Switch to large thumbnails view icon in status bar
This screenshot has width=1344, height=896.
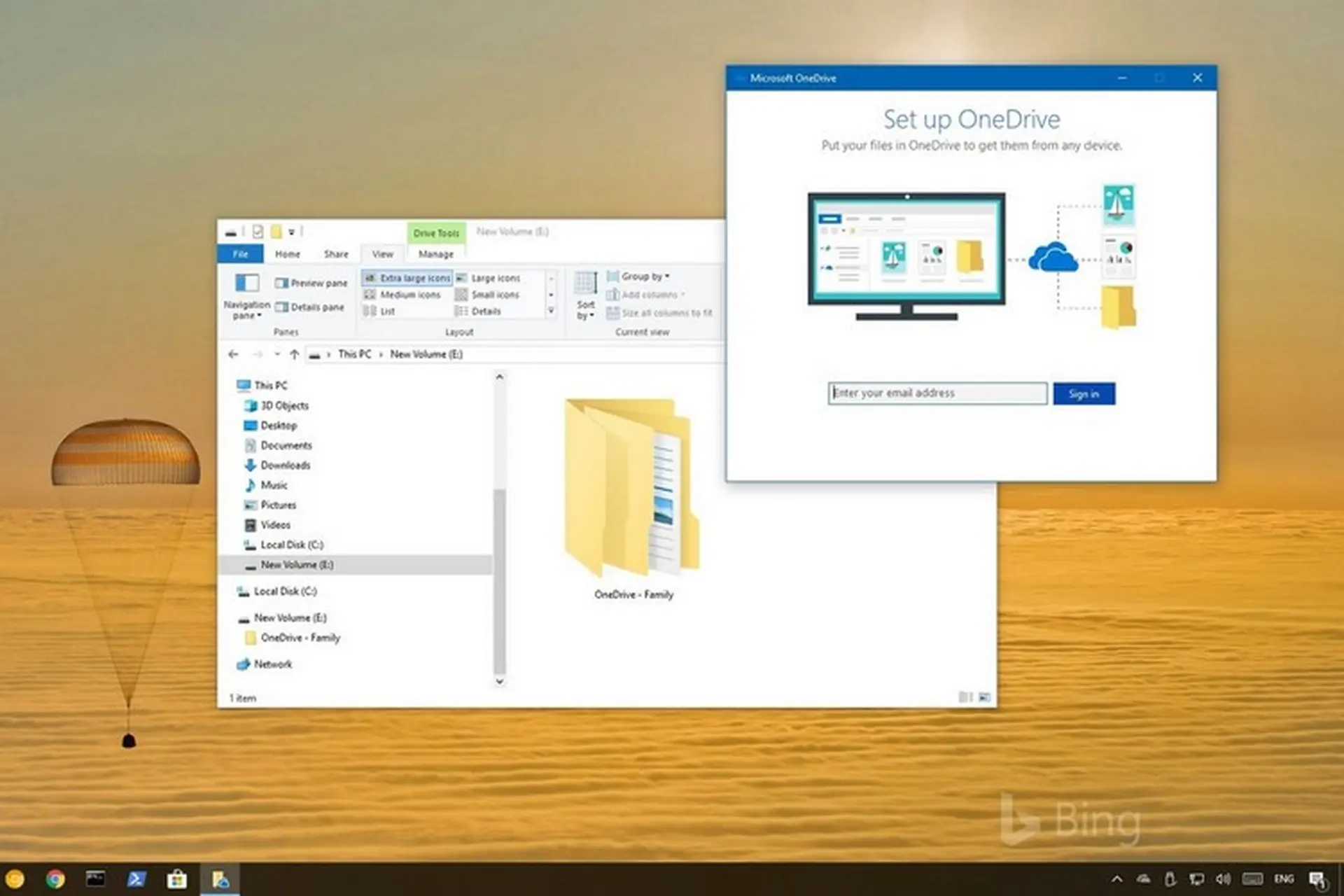click(x=984, y=697)
